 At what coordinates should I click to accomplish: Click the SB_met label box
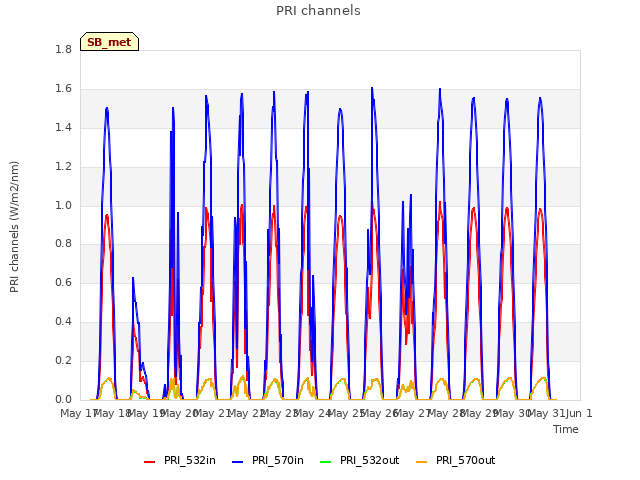[x=109, y=42]
